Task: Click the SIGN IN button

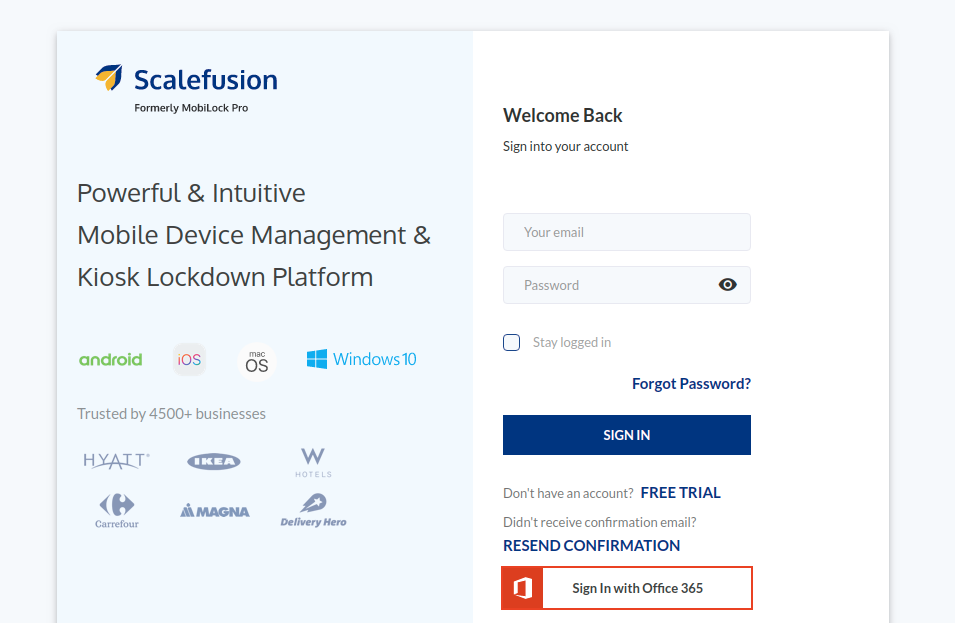Action: 627,435
